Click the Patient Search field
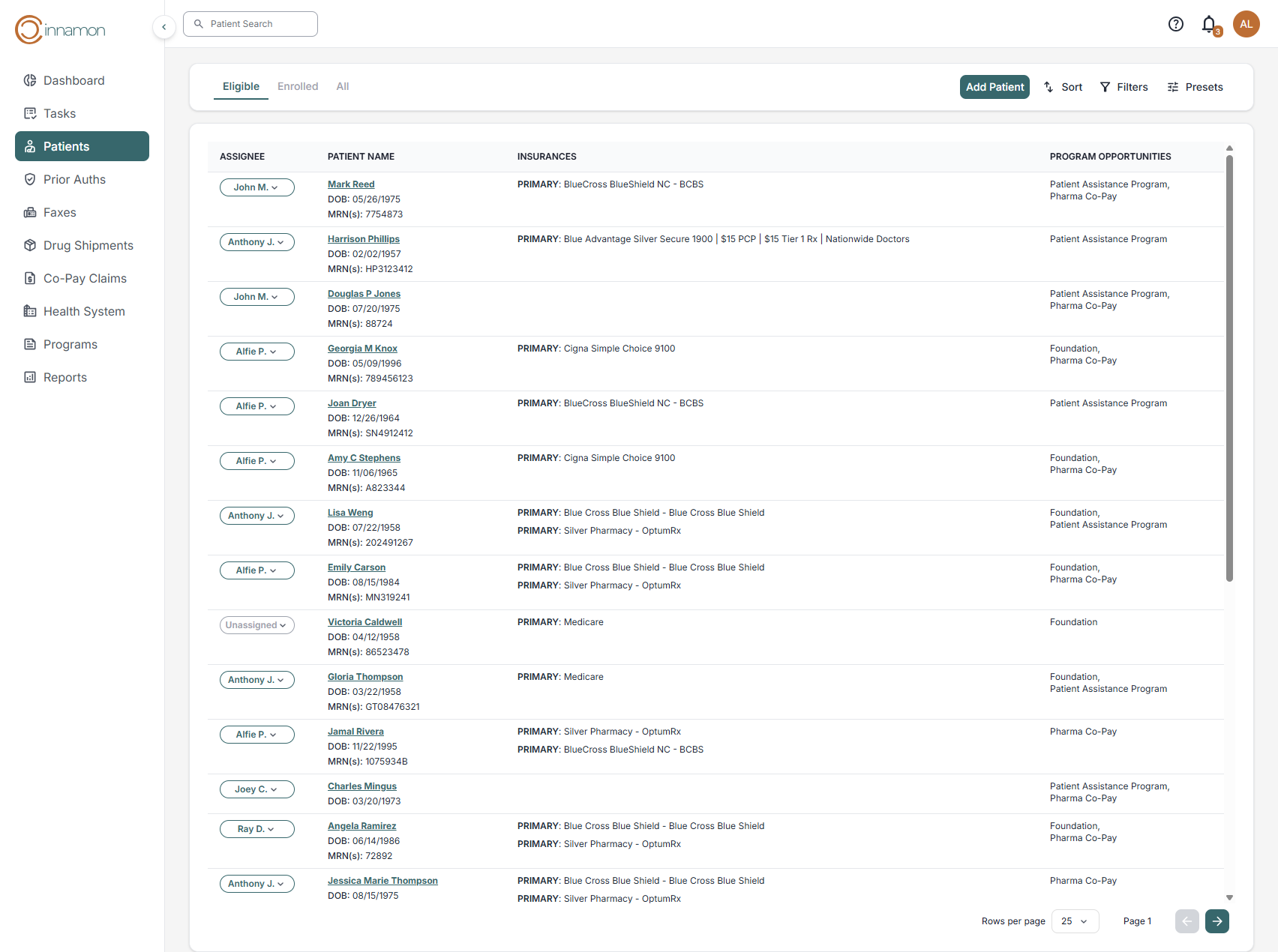Viewport: 1278px width, 952px height. coord(250,24)
